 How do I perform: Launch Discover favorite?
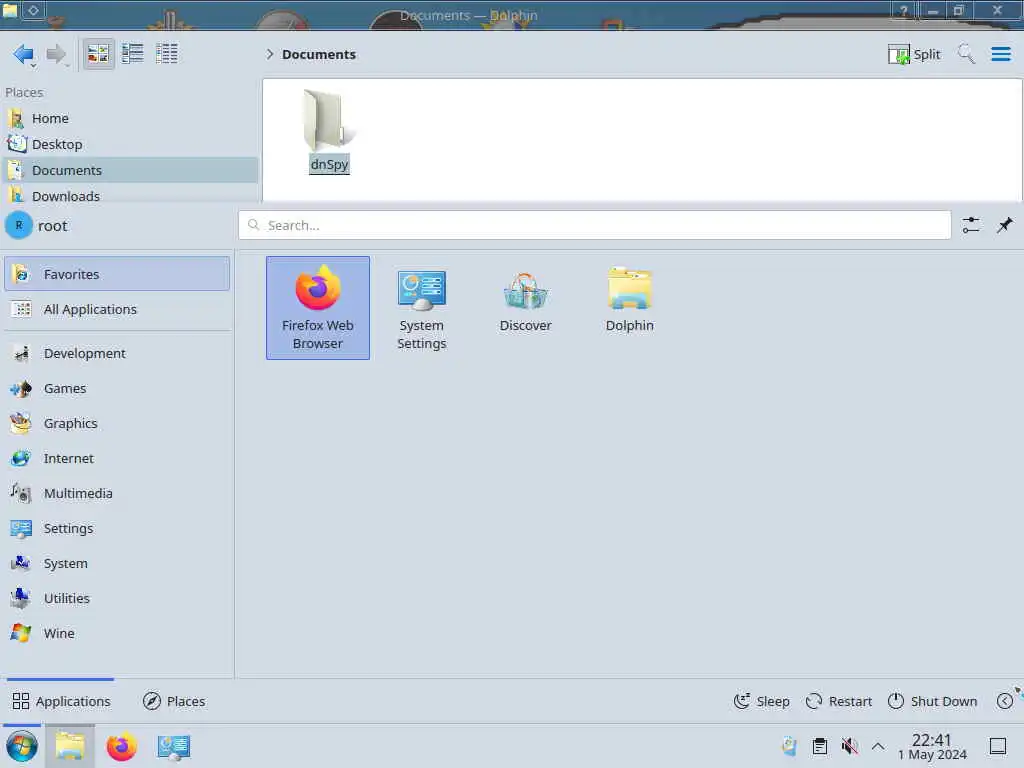point(526,308)
